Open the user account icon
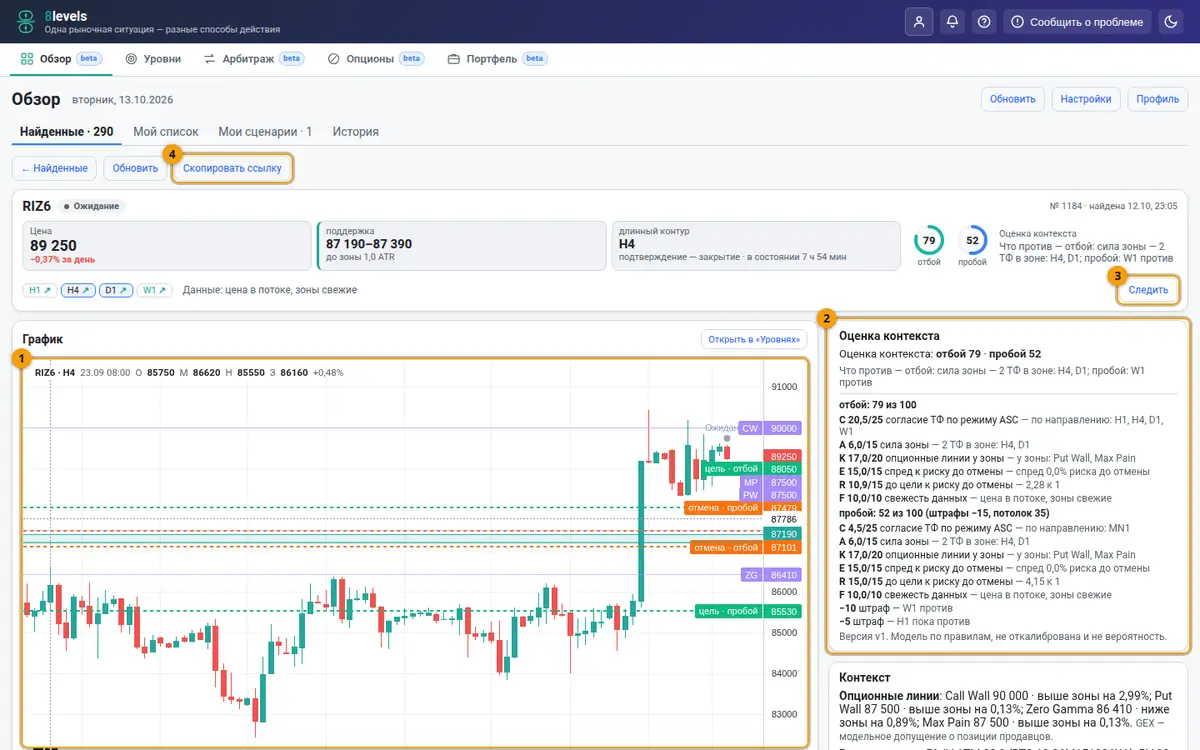The image size is (1200, 750). click(x=919, y=22)
